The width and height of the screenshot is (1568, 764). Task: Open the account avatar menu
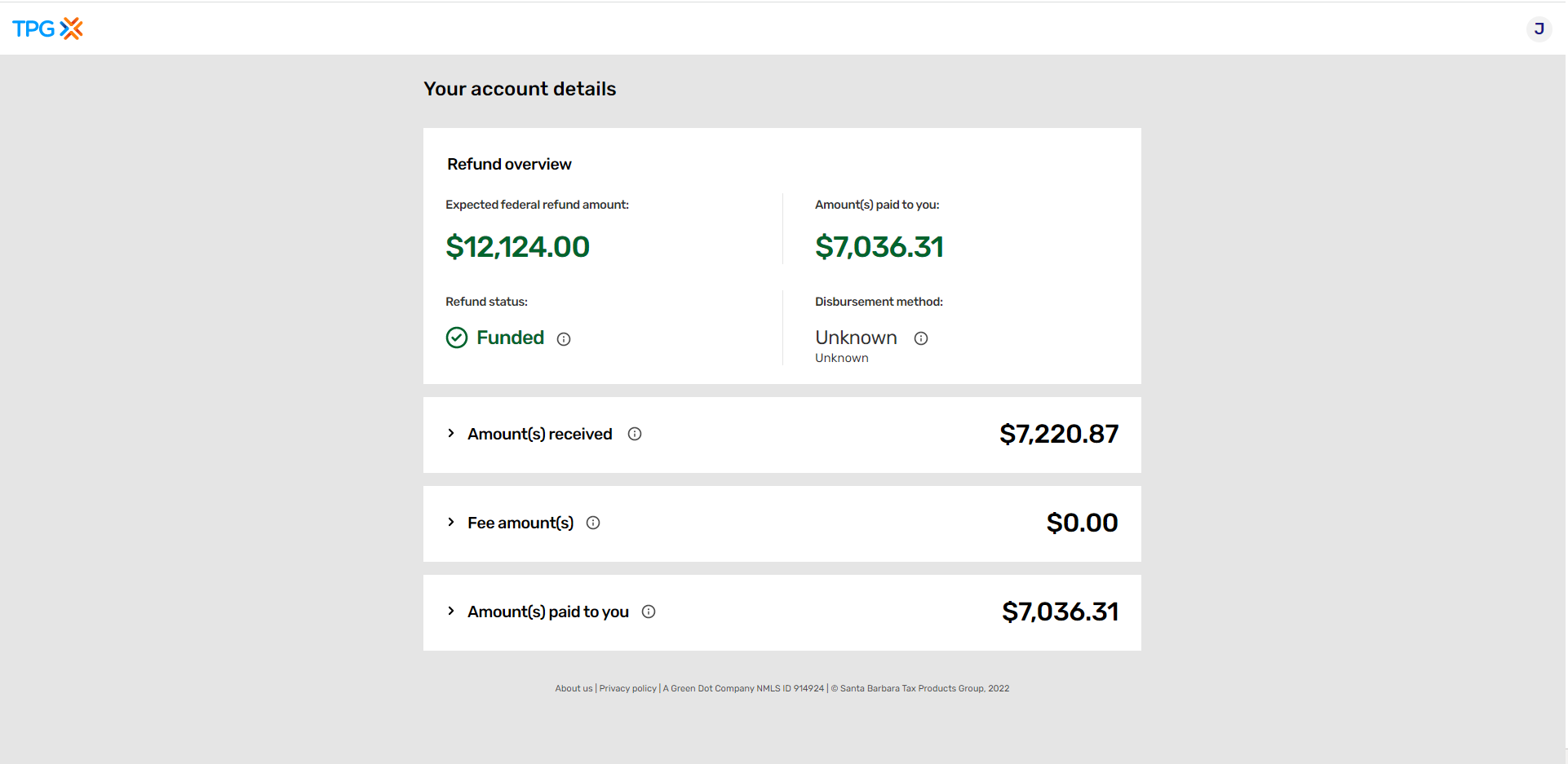click(1539, 29)
